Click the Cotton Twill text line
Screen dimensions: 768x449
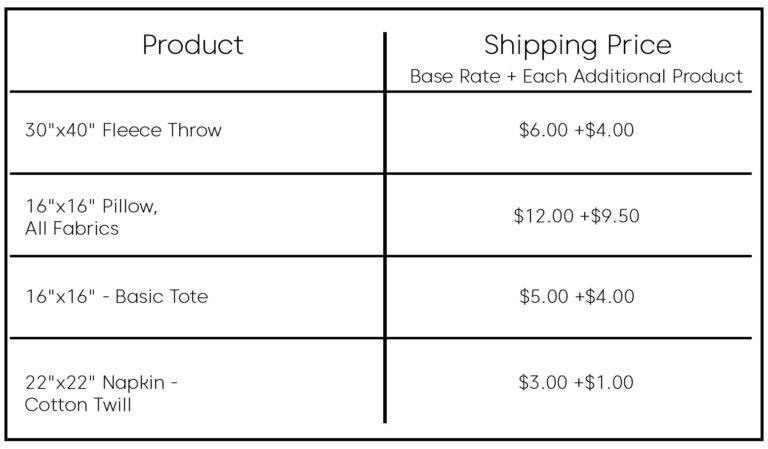coord(79,405)
